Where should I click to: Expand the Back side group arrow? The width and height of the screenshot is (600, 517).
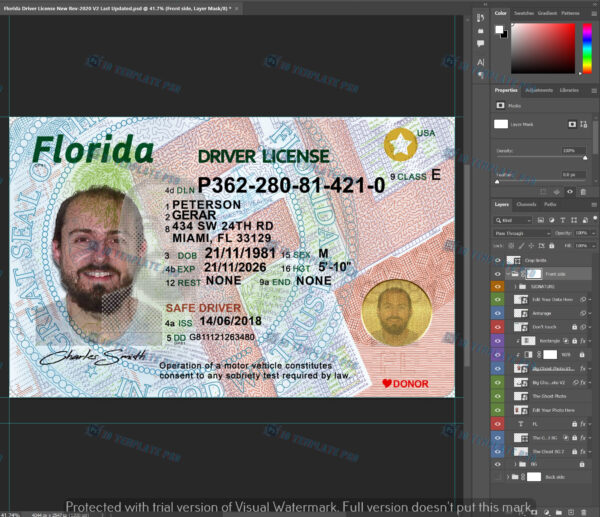[x=508, y=477]
